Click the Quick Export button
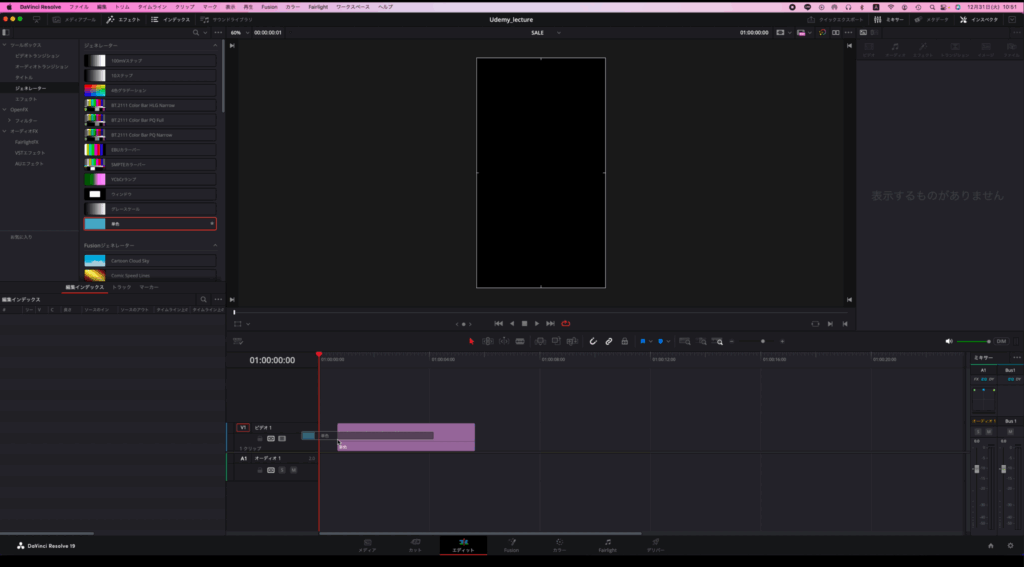 [838, 19]
